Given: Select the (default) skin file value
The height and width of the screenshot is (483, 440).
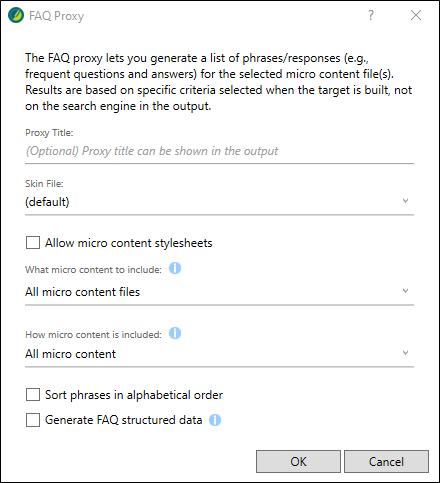Looking at the screenshot, I should click(x=47, y=202).
